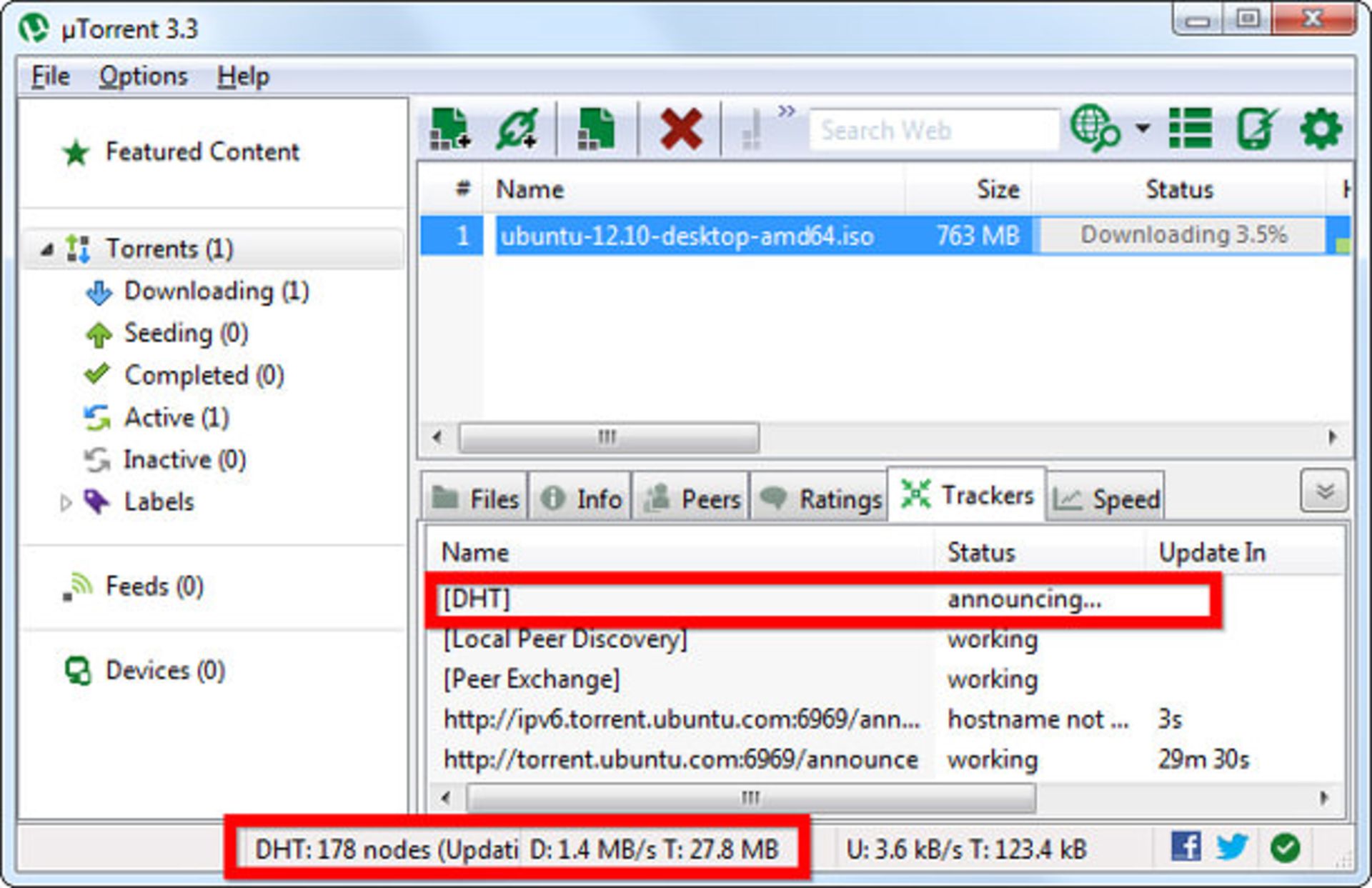
Task: Click the Facebook icon in status bar
Action: [x=1185, y=847]
